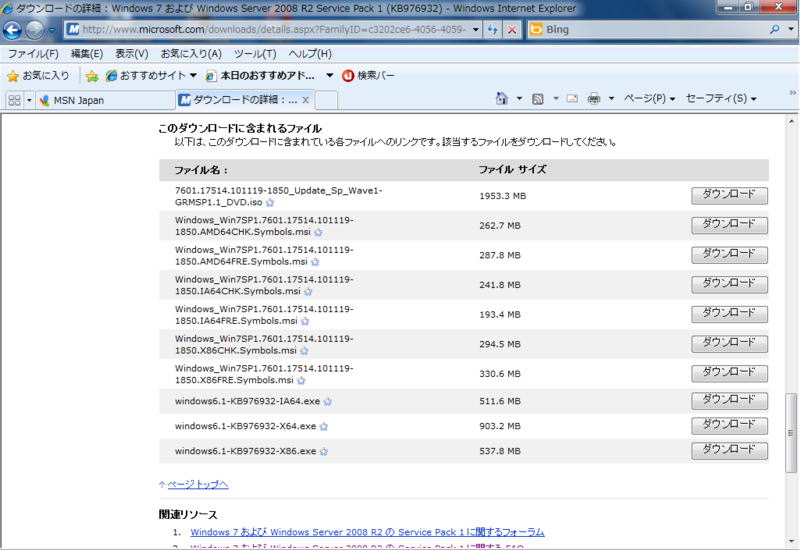Click the add to favorites bar icon
This screenshot has width=800, height=550.
[x=92, y=76]
